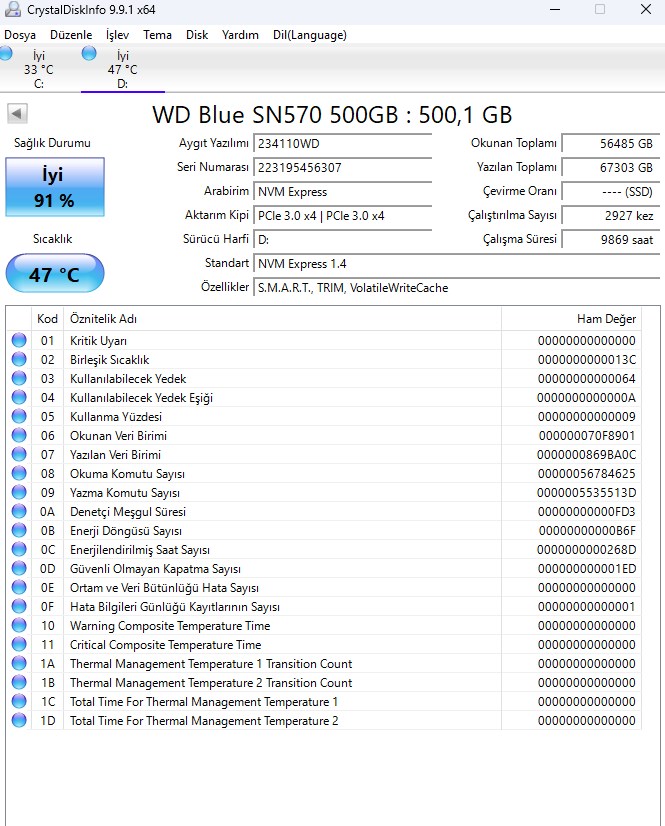Click the Öznitelik Adı column header

pyautogui.click(x=282, y=319)
